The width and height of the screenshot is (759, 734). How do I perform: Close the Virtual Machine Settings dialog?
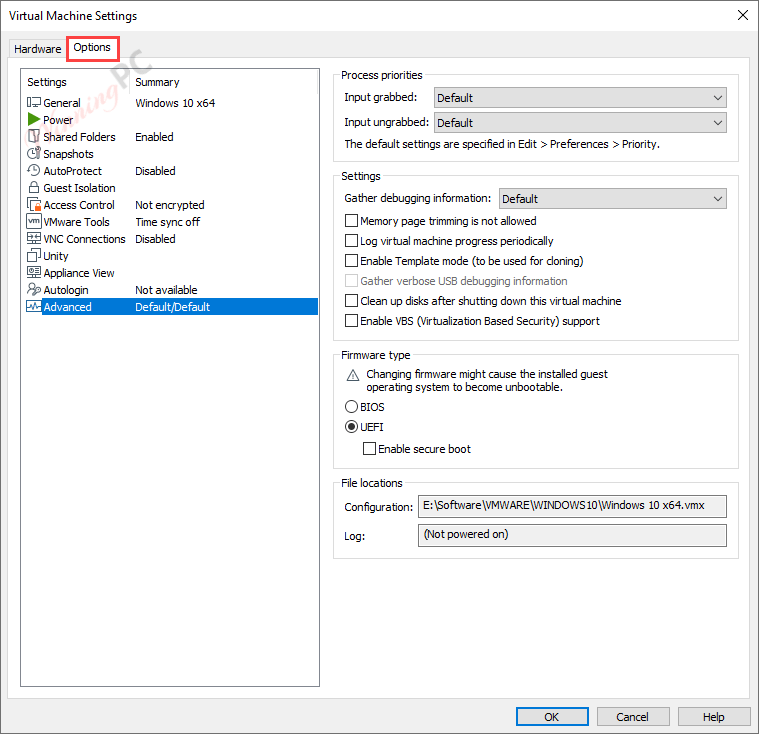pyautogui.click(x=743, y=15)
